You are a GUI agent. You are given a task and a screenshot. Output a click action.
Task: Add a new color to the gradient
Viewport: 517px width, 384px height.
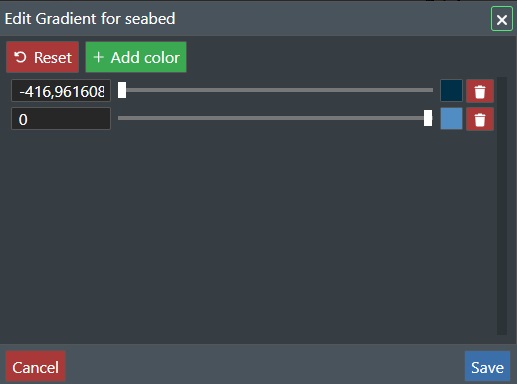pos(136,57)
